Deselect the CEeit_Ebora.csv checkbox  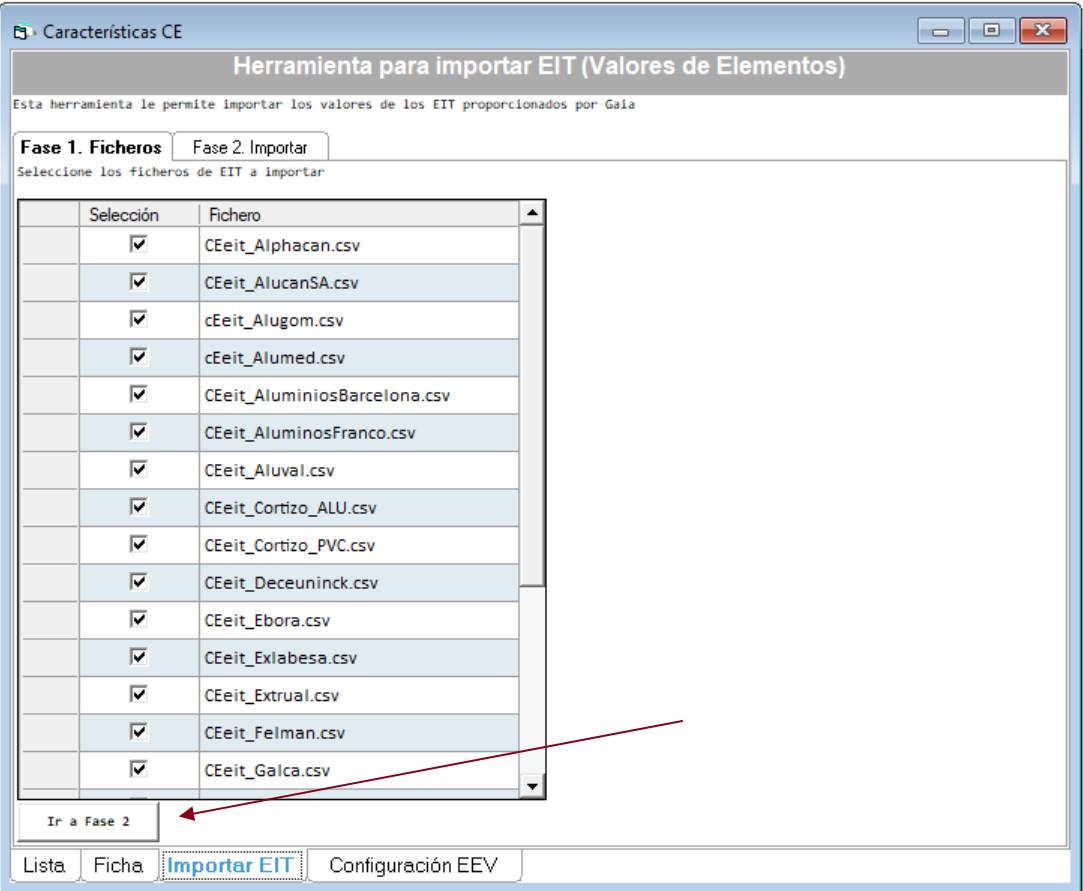(139, 619)
